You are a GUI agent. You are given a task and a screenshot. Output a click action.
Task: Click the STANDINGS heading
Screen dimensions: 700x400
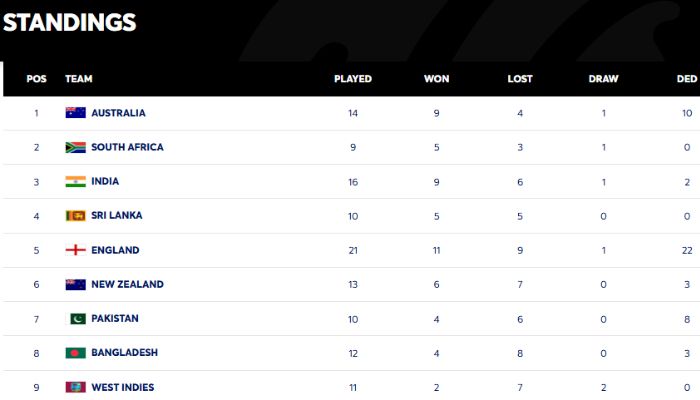point(69,22)
